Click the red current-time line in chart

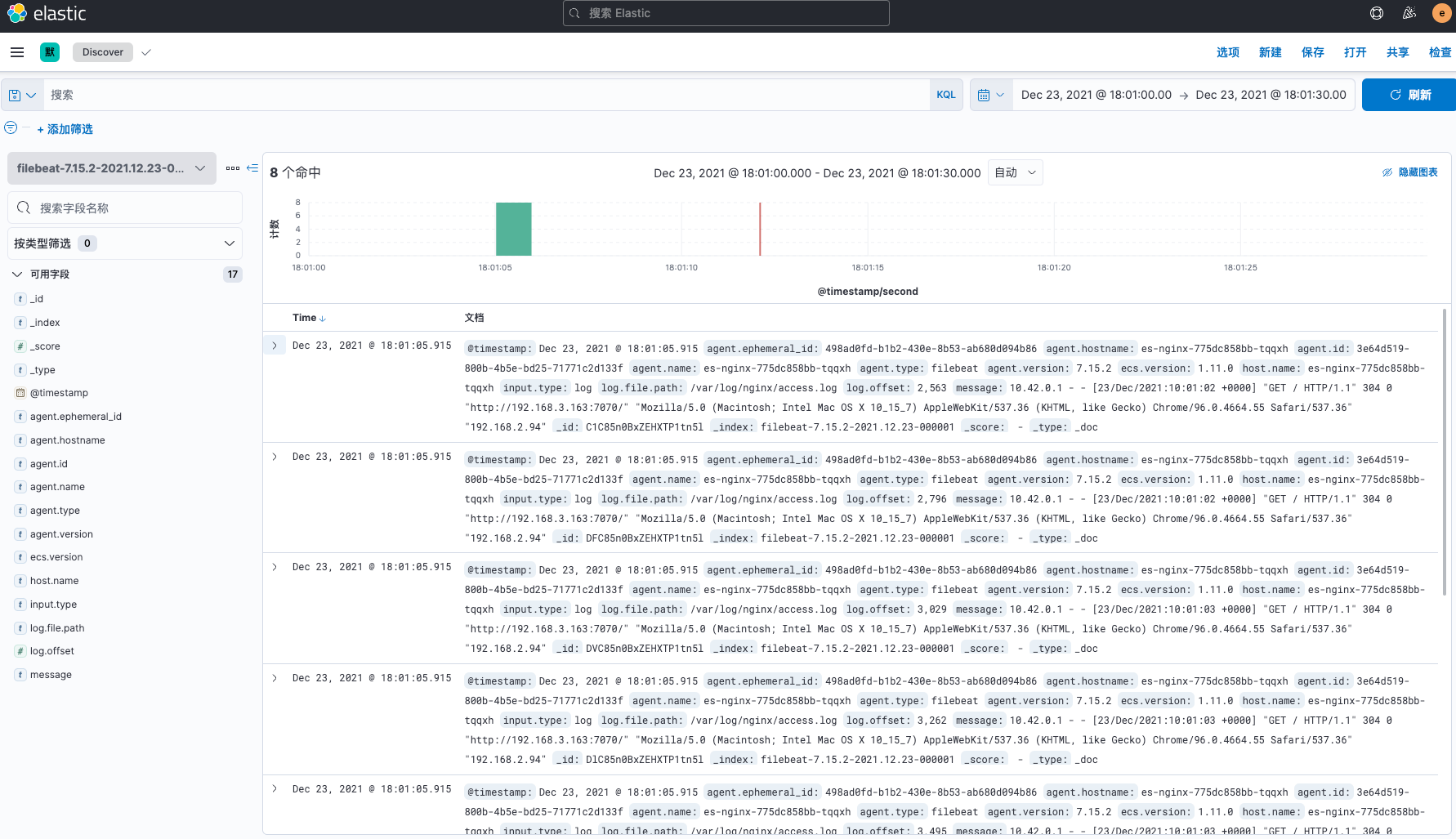click(x=760, y=230)
